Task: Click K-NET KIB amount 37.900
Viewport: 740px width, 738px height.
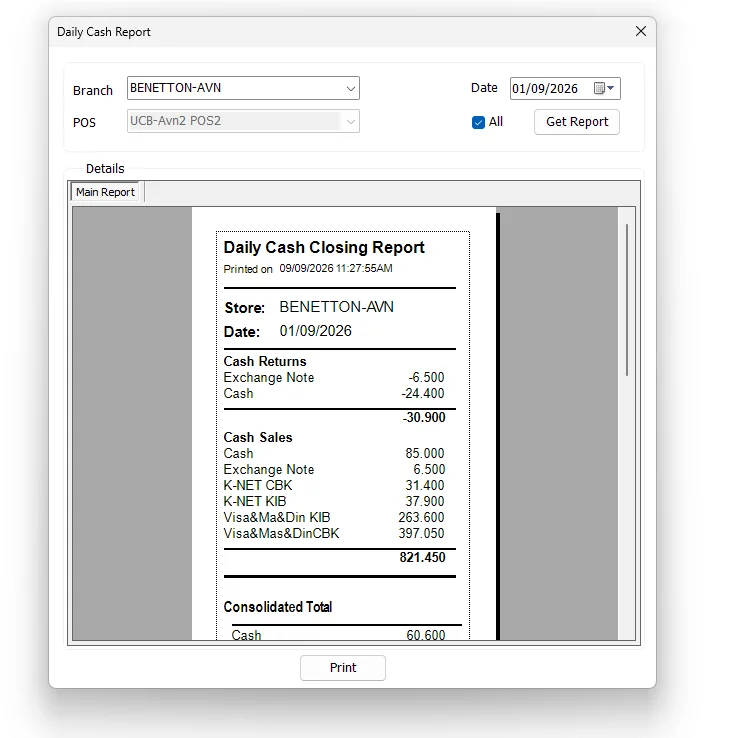Action: [x=425, y=502]
